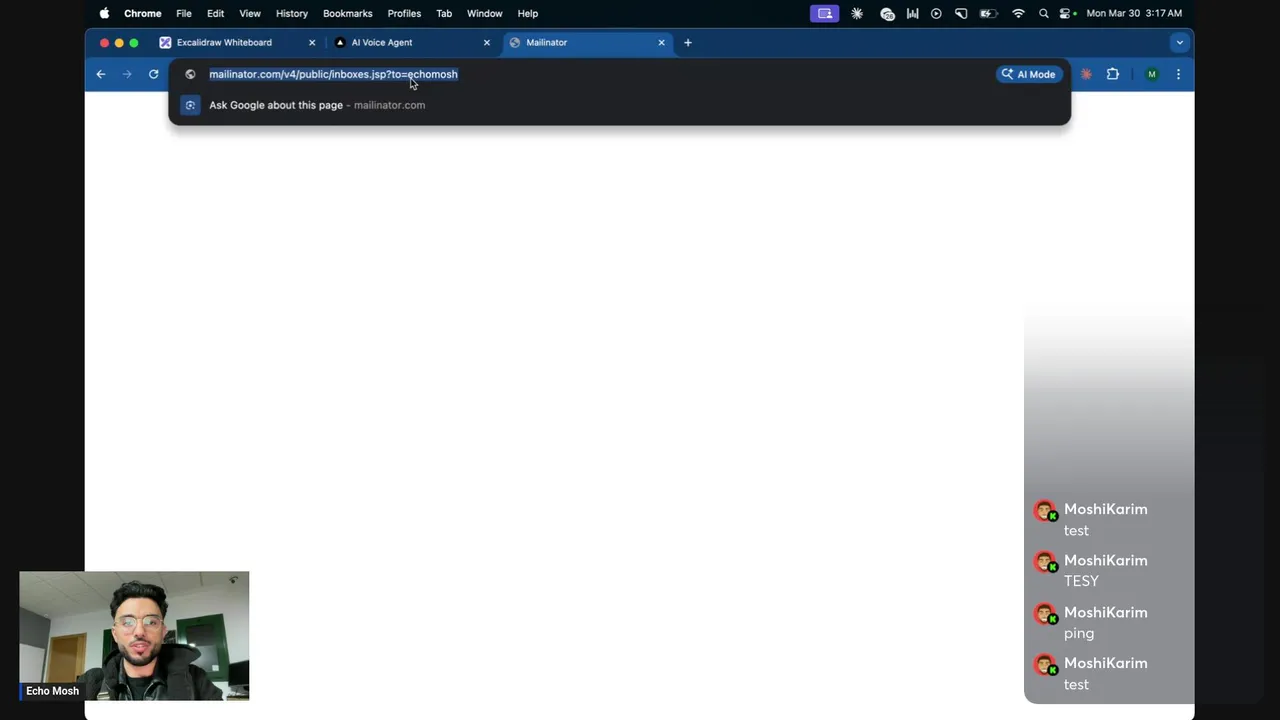Open a new tab with plus button
The height and width of the screenshot is (720, 1280).
tap(688, 42)
